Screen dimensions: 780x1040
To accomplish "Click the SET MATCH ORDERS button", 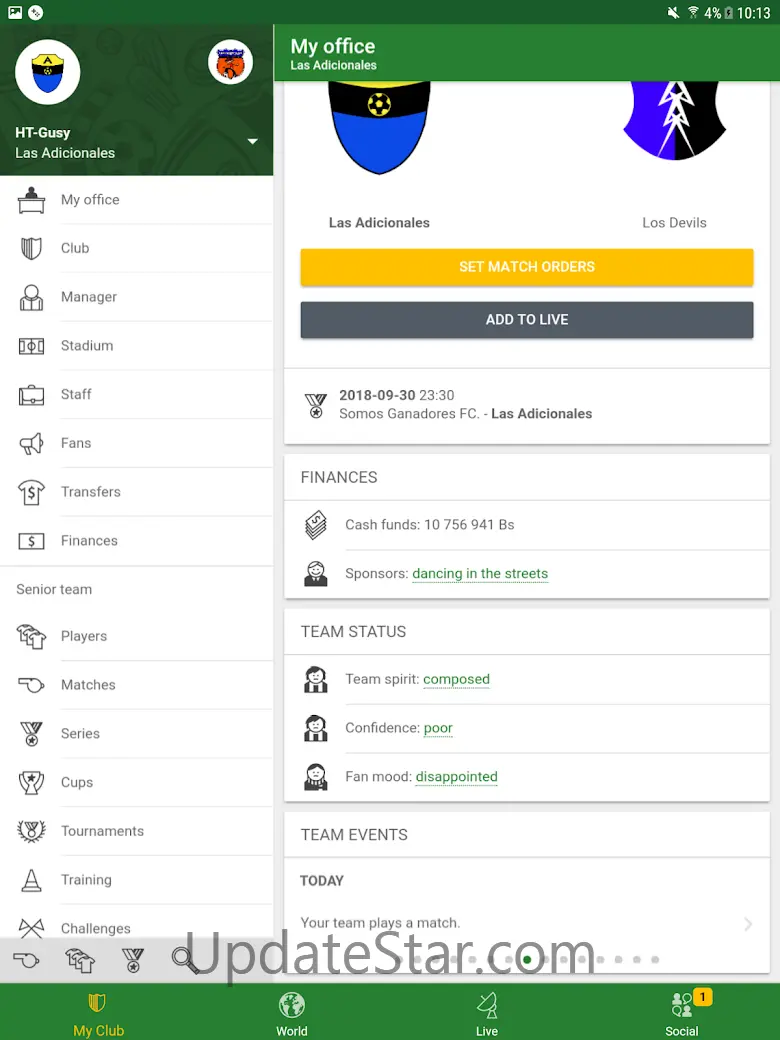I will (x=527, y=267).
